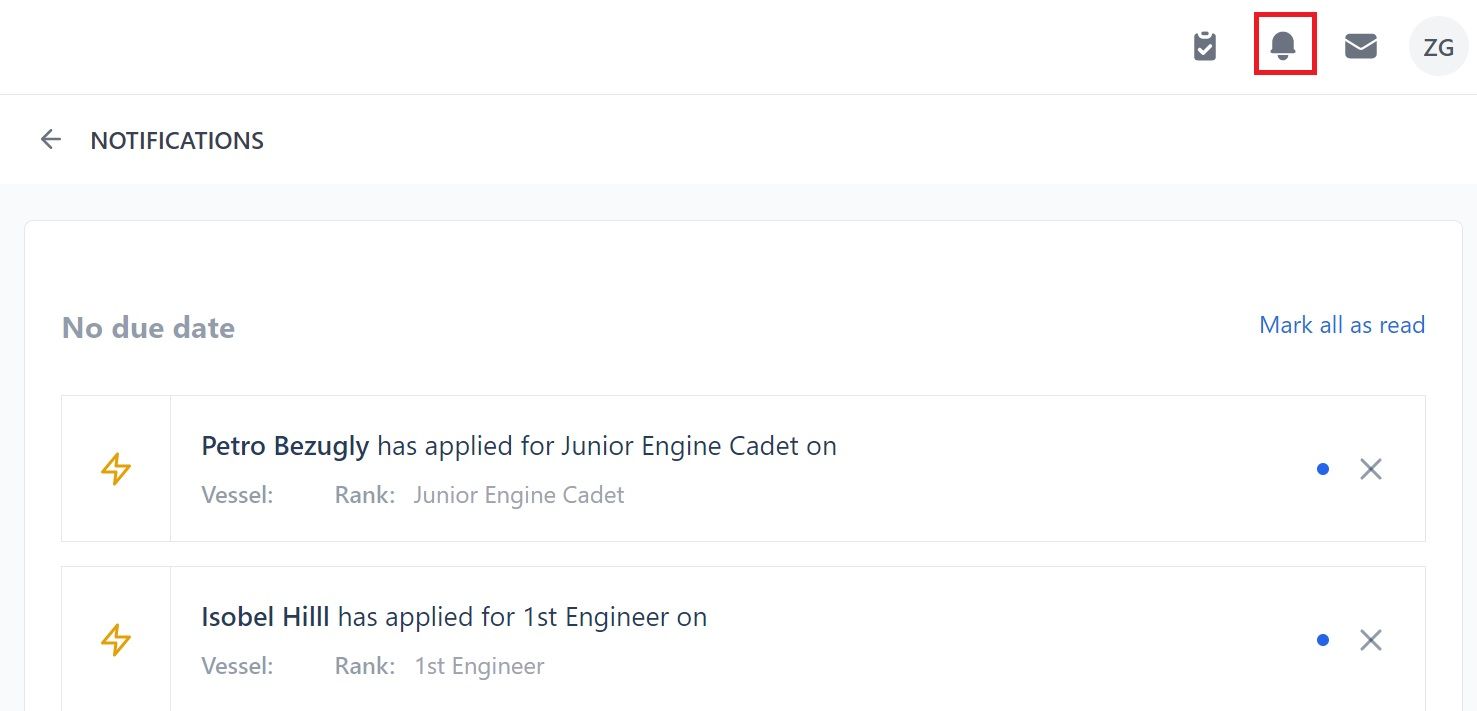
Task: Toggle the unread dot for Isobel Hilll's notification
Action: click(1323, 640)
